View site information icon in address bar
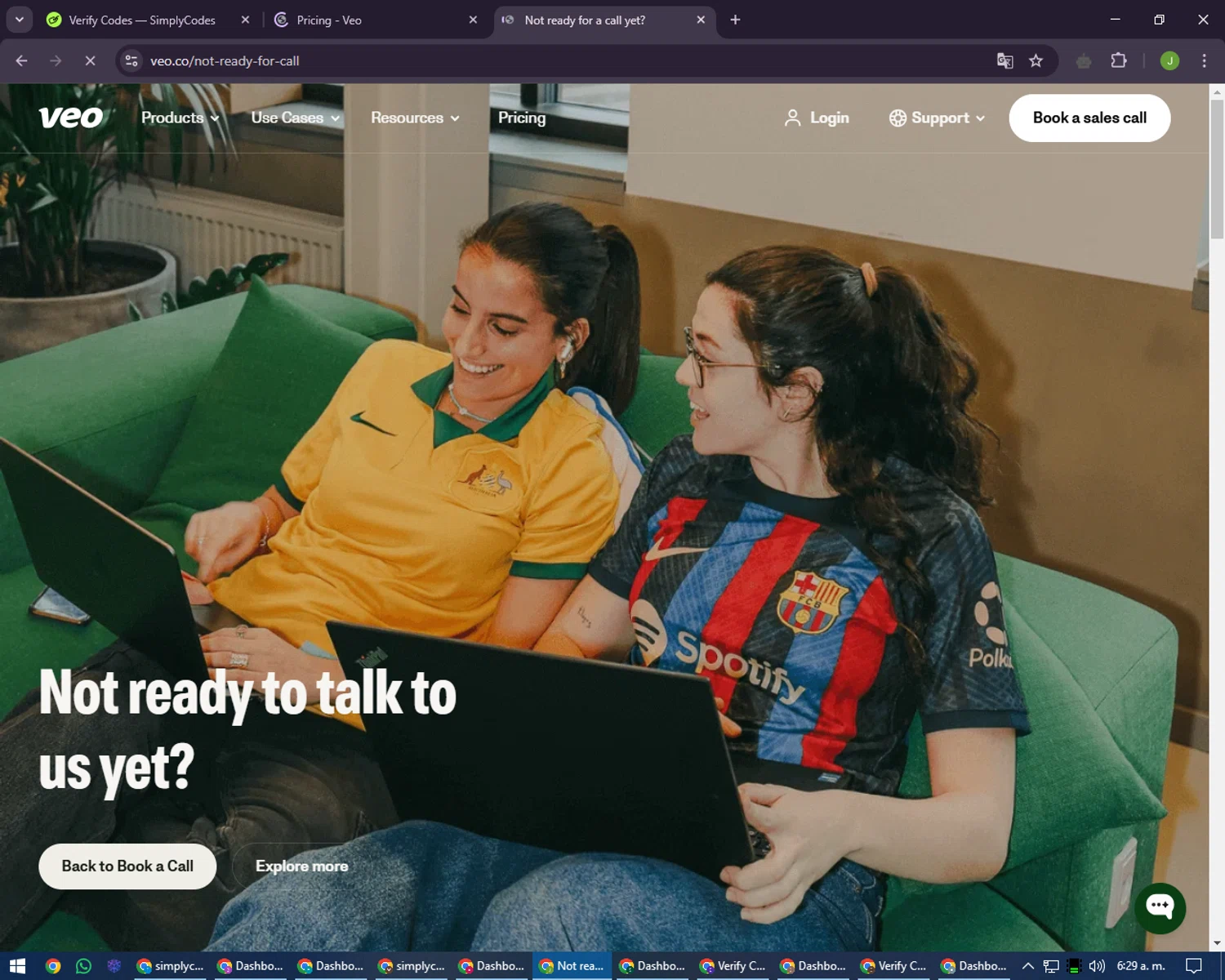The width and height of the screenshot is (1225, 980). click(131, 60)
